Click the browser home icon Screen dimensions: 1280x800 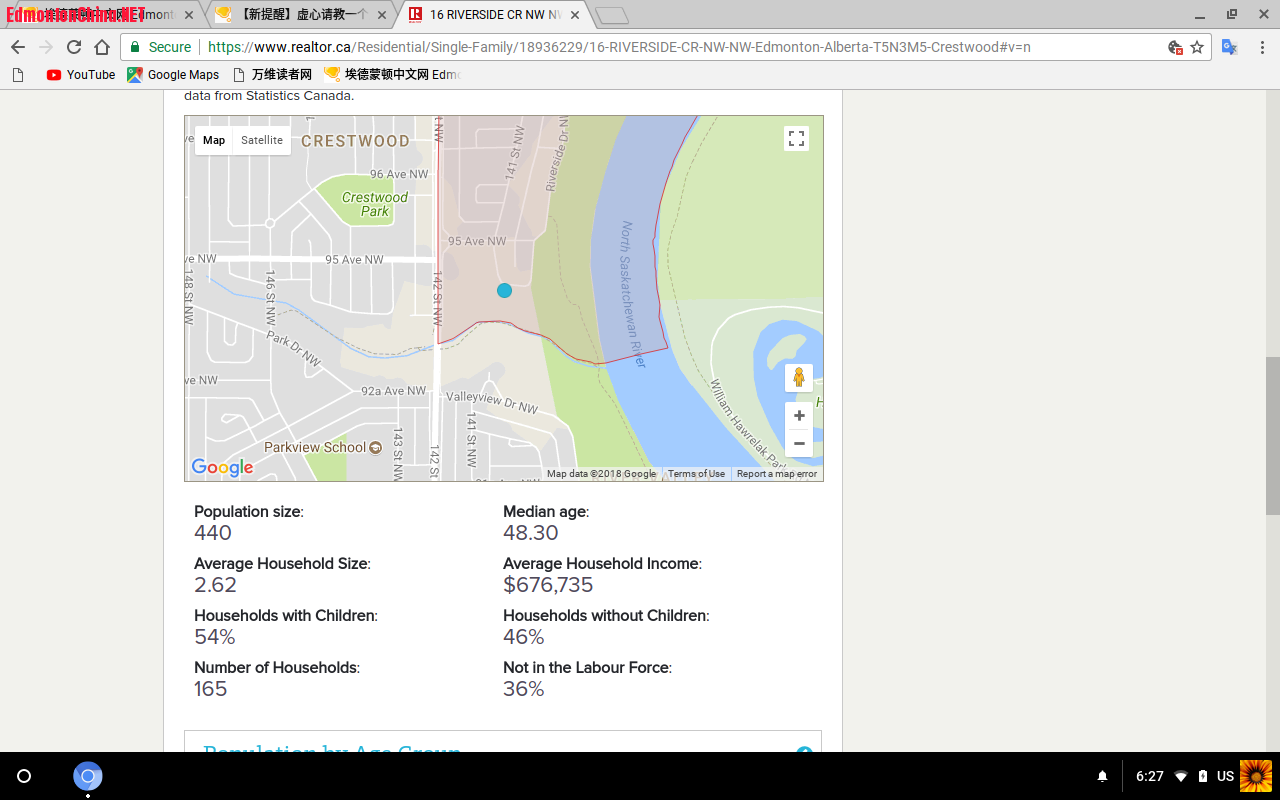pos(102,47)
